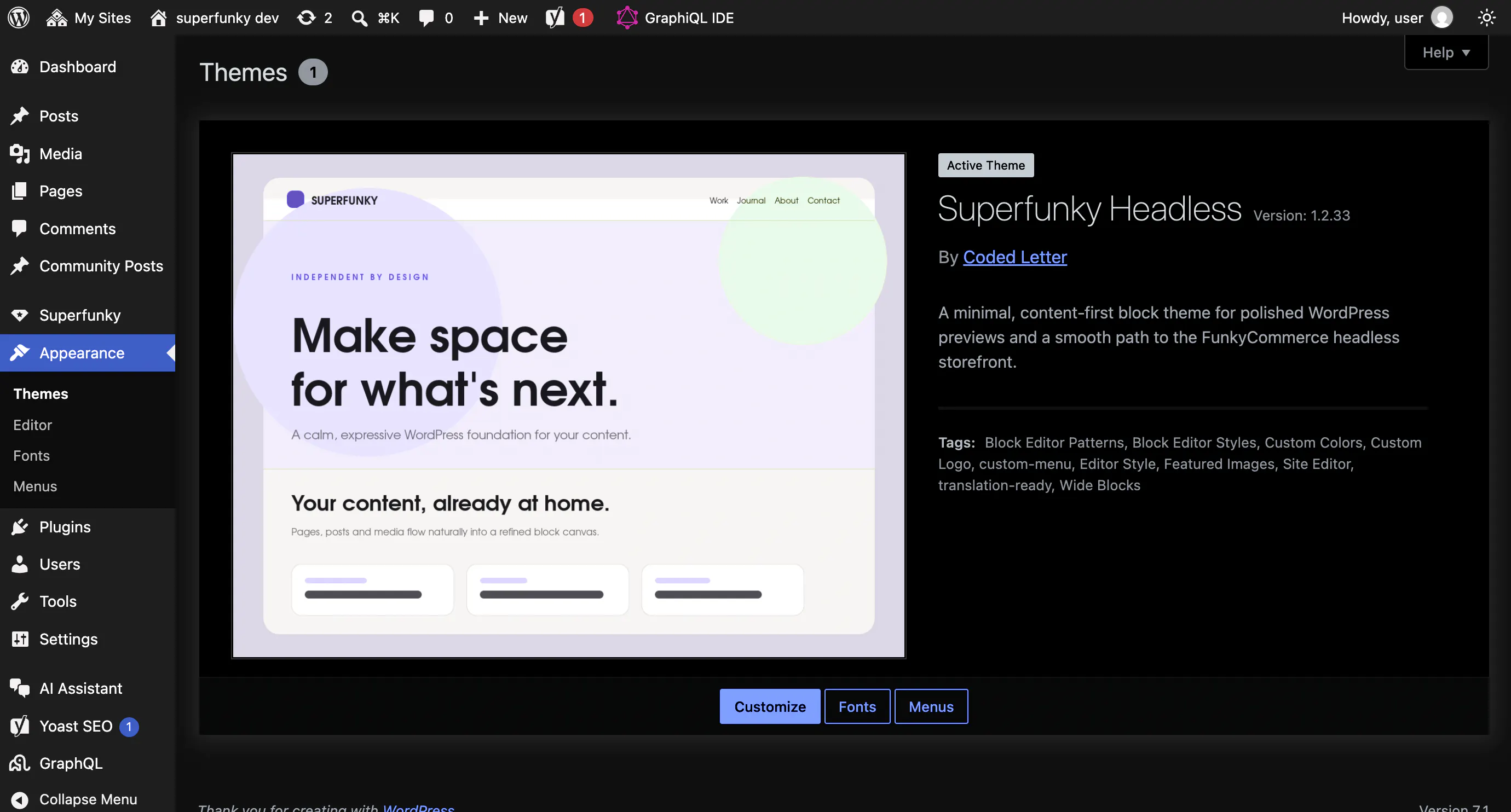Click the Comments bubble icon in sidebar

pos(19,229)
